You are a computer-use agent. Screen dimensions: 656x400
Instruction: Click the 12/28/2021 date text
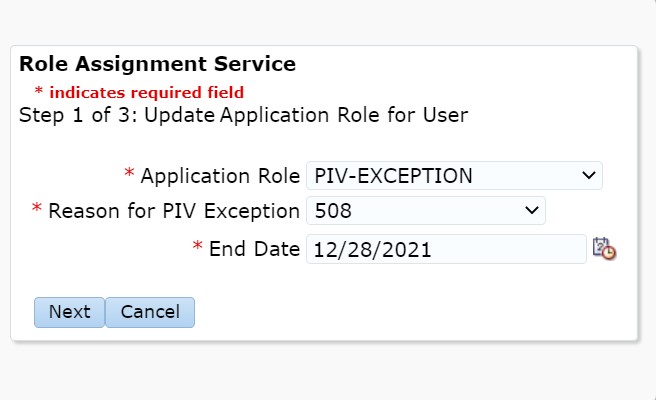tap(372, 249)
